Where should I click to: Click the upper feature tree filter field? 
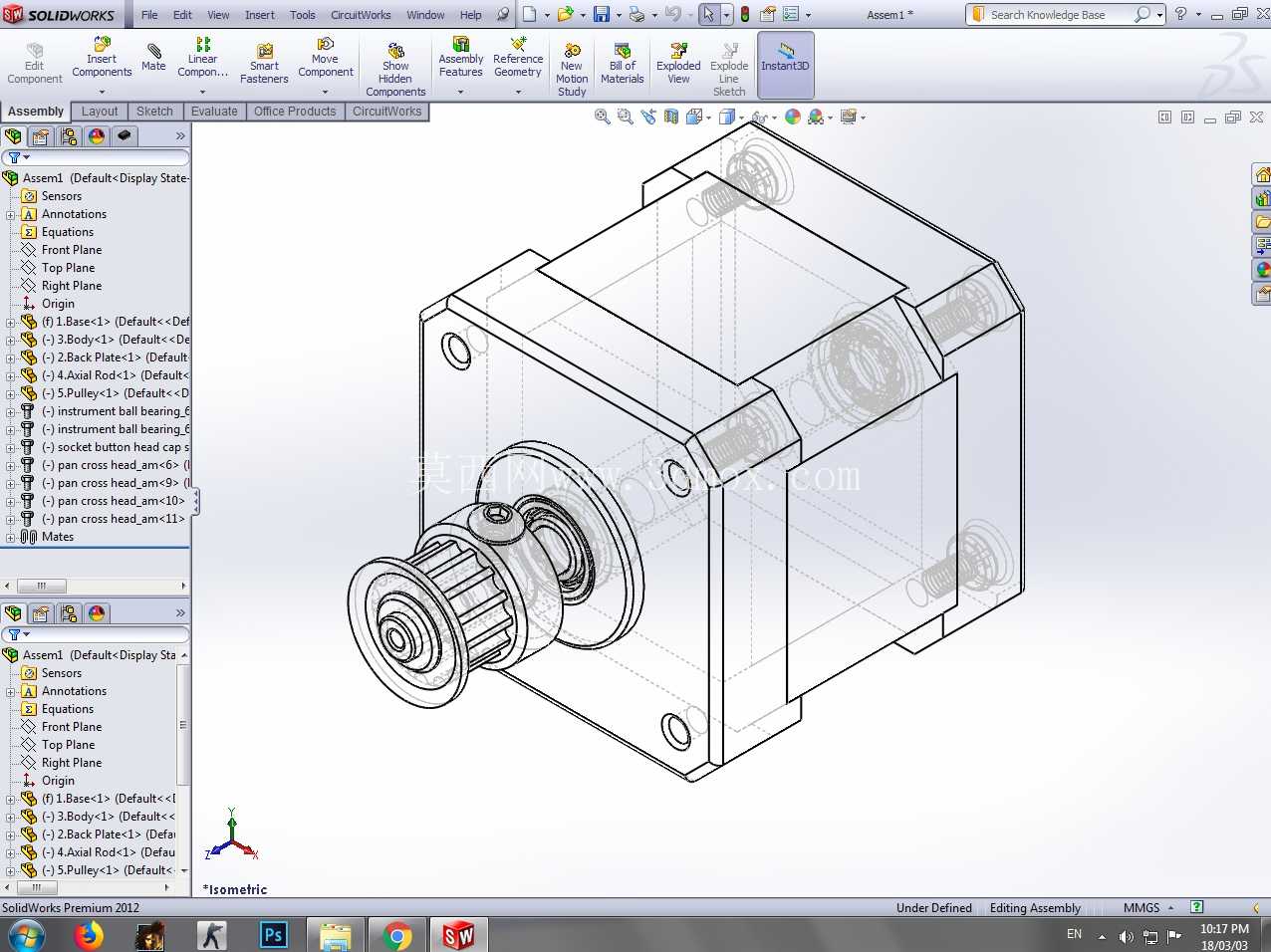96,157
